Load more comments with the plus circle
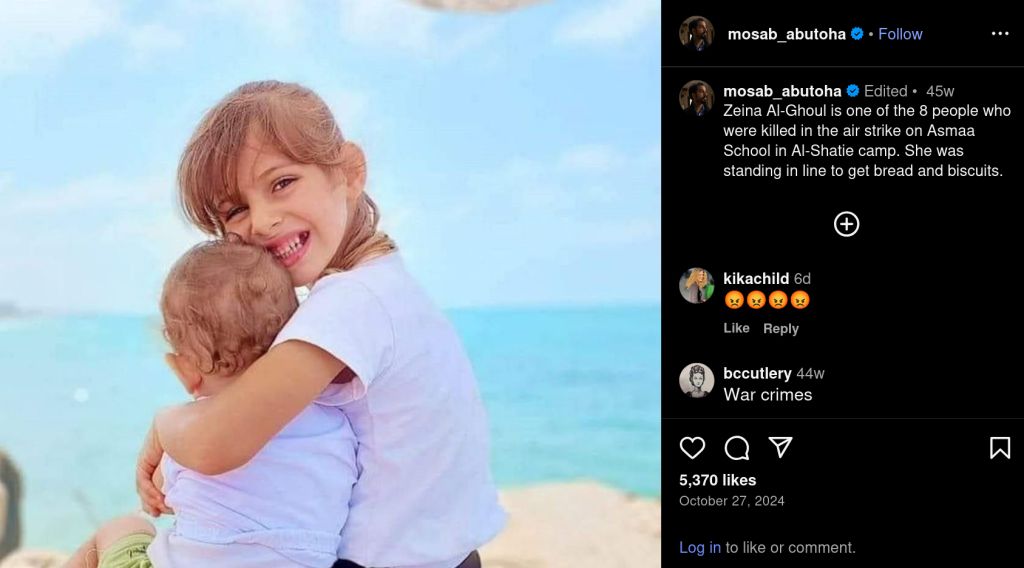The width and height of the screenshot is (1024, 568). 846,224
